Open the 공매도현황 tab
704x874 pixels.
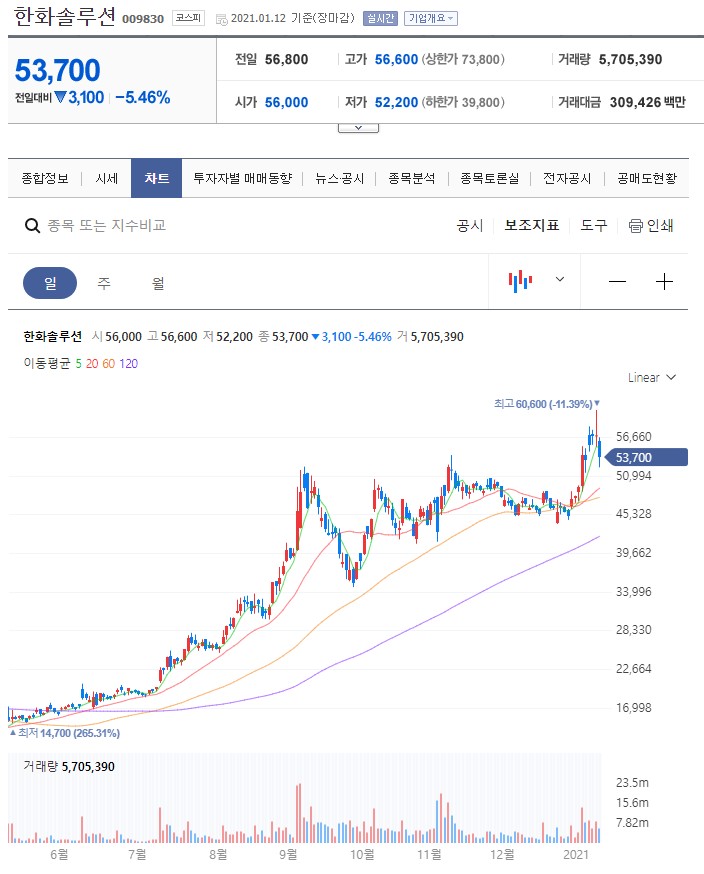[647, 178]
